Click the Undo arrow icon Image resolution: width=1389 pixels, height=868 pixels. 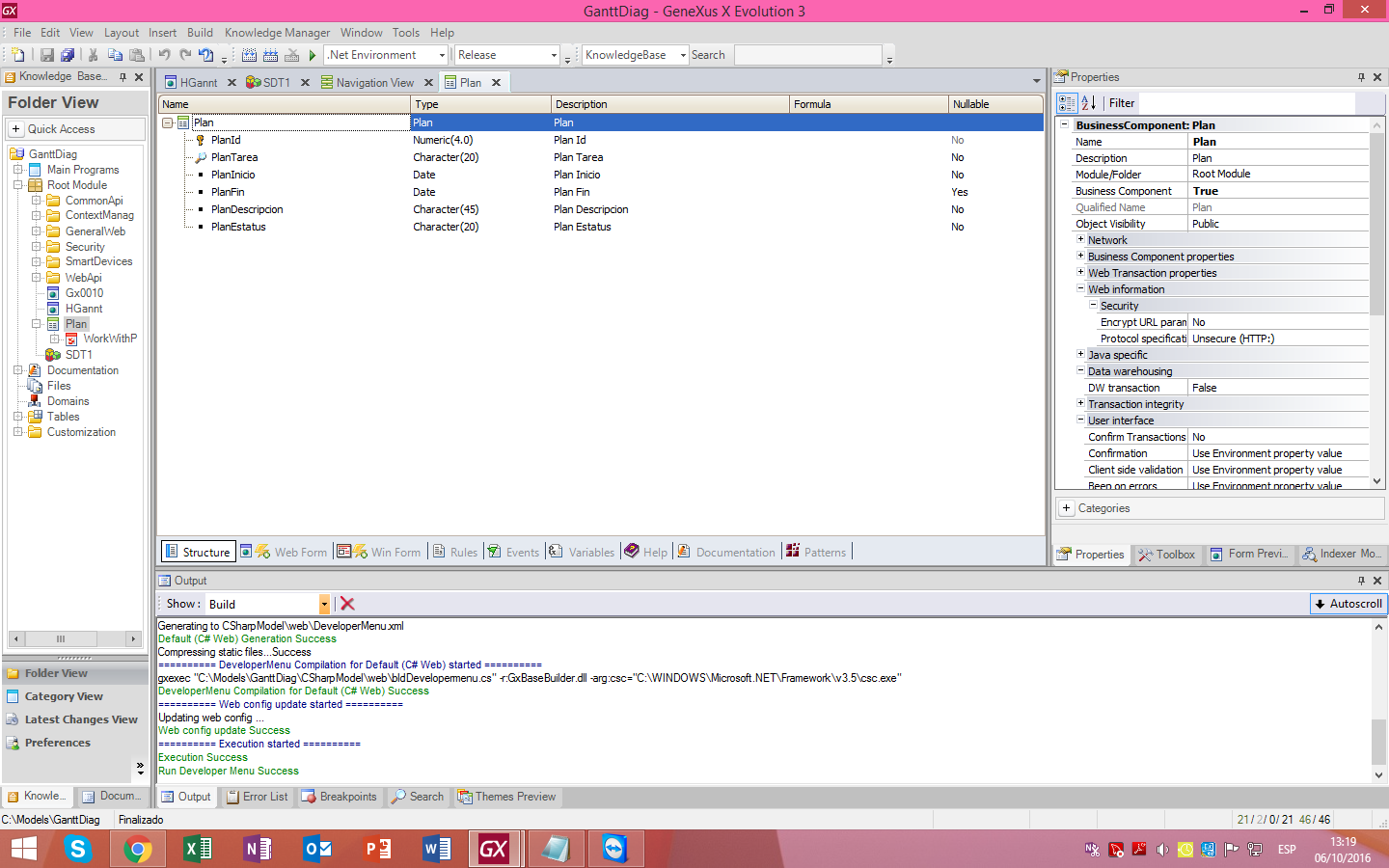point(164,55)
